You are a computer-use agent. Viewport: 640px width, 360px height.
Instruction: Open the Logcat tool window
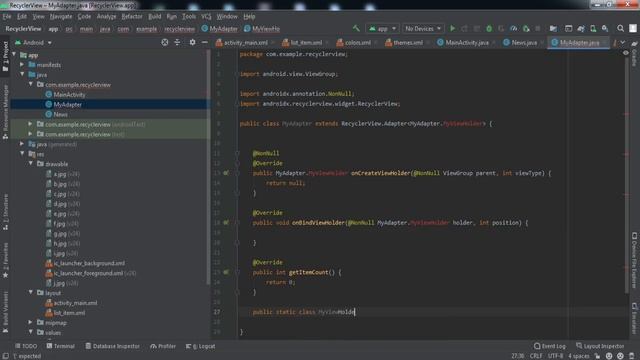200,346
